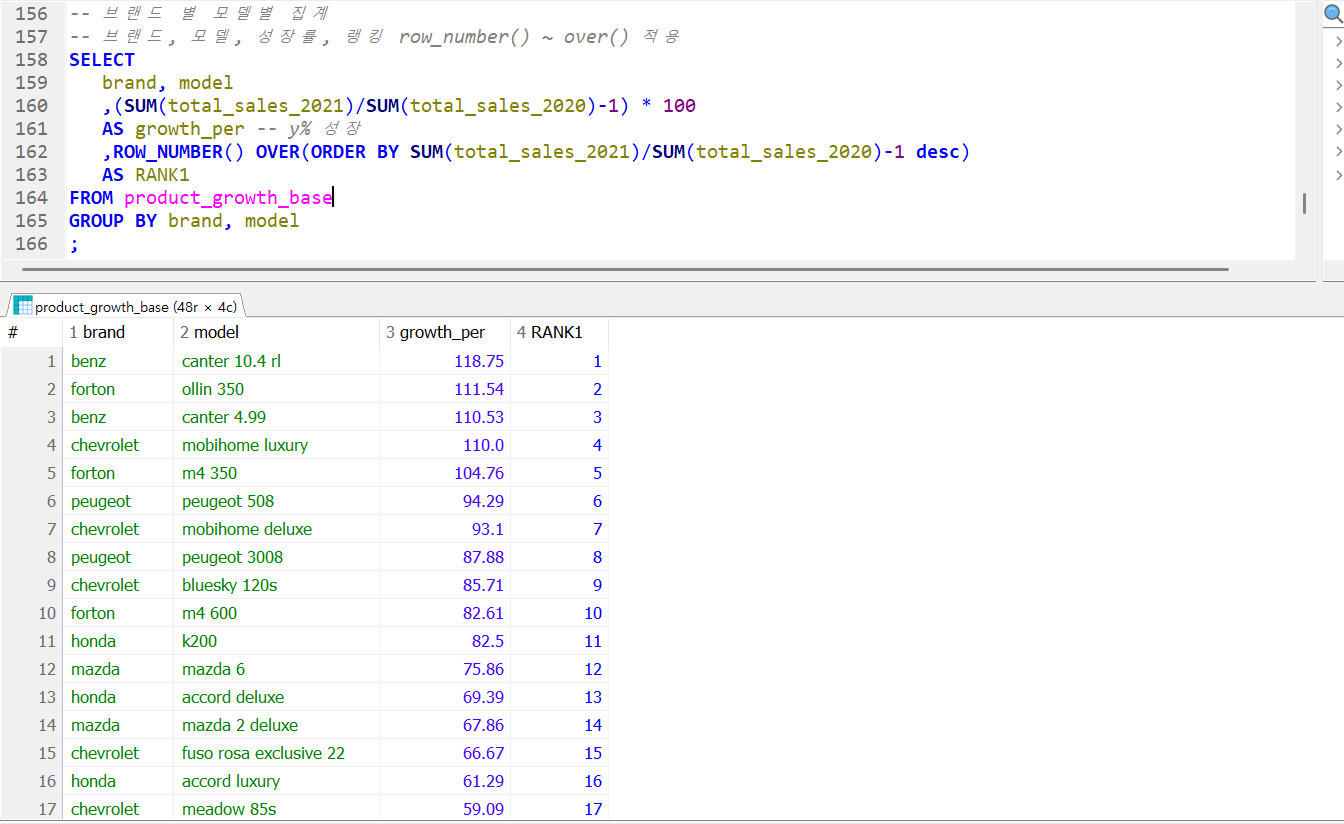This screenshot has width=1344, height=824.
Task: Select the brand cell in row 6, peugeot
Action: click(118, 501)
